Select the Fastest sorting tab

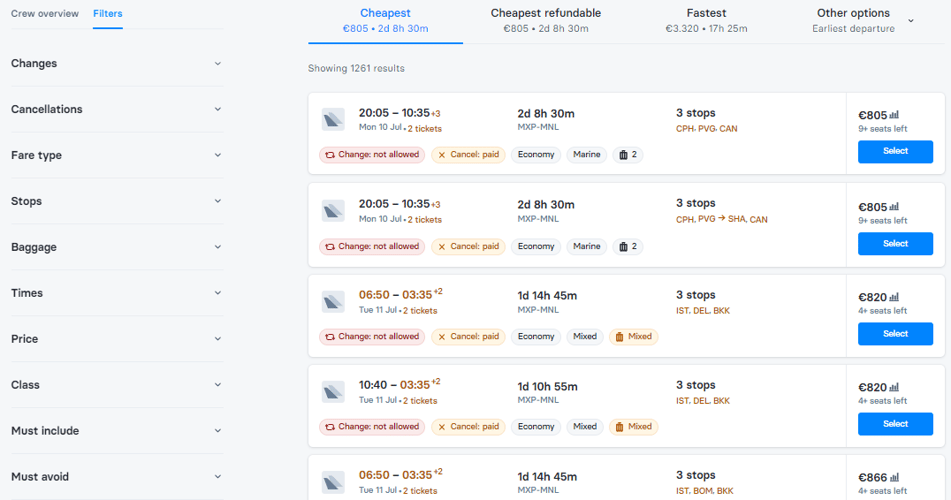tap(706, 21)
